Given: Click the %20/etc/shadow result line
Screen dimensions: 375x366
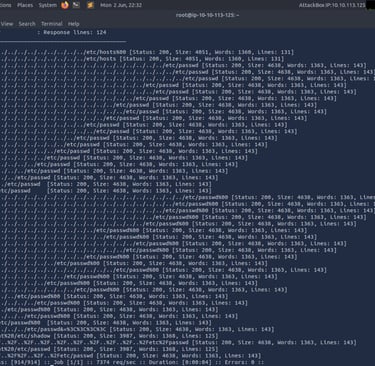Looking at the screenshot, I should coord(109,336).
